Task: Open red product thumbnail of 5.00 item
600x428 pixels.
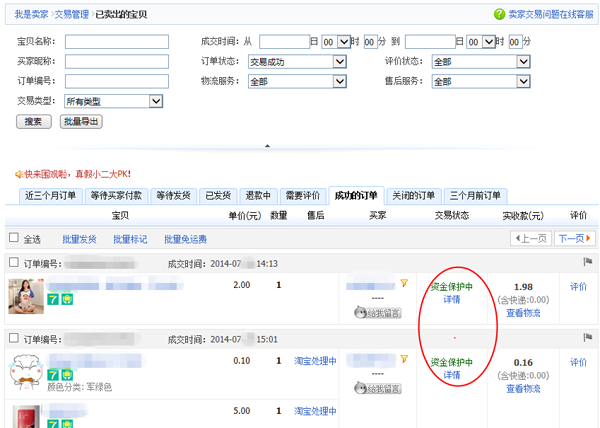Action: tap(26, 417)
